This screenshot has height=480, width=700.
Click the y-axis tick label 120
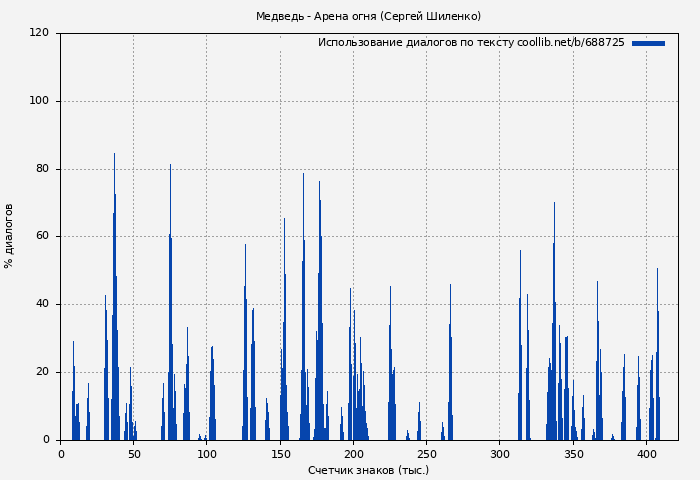point(39,33)
